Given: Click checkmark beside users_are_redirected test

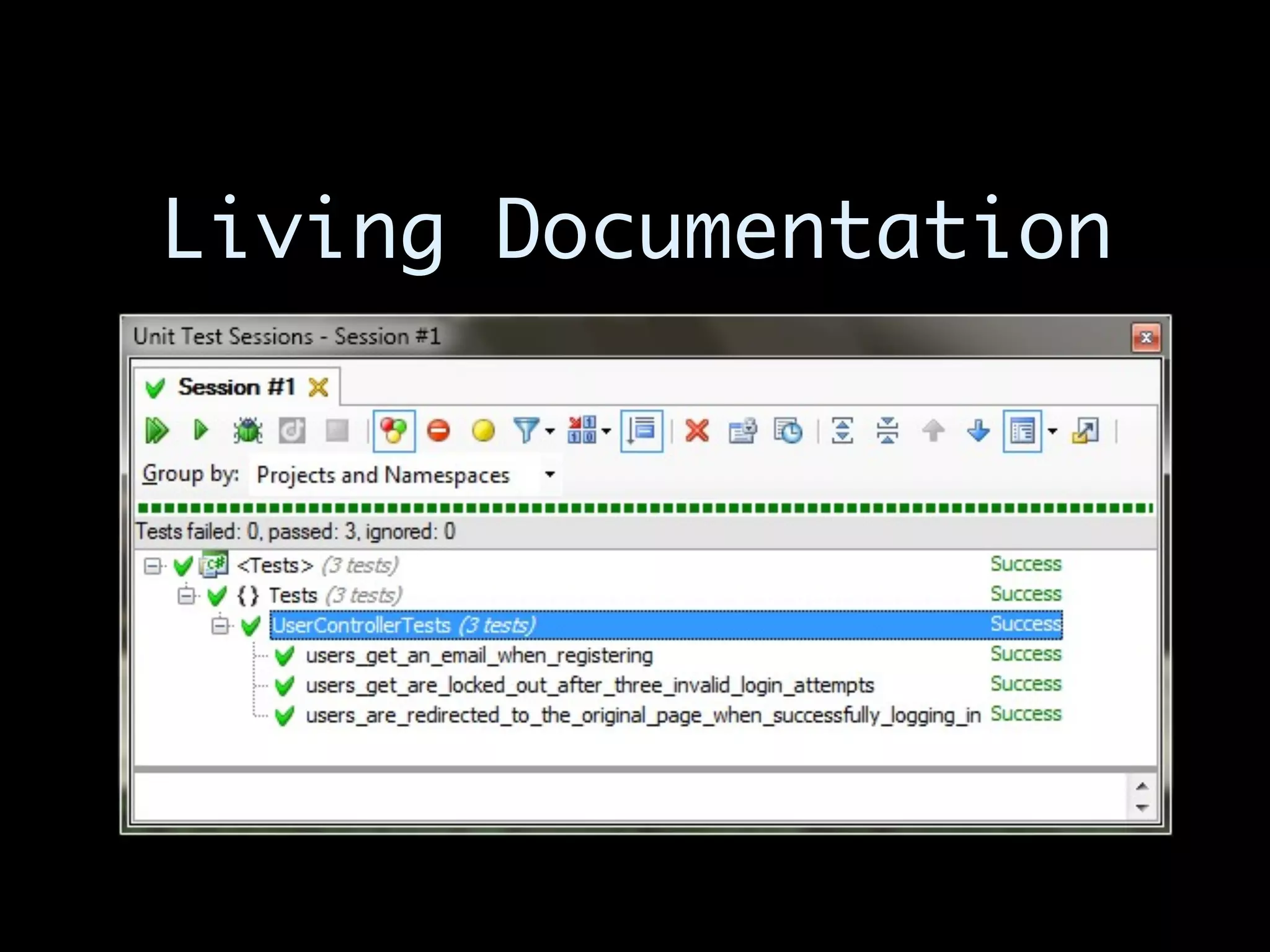Looking at the screenshot, I should tap(284, 716).
